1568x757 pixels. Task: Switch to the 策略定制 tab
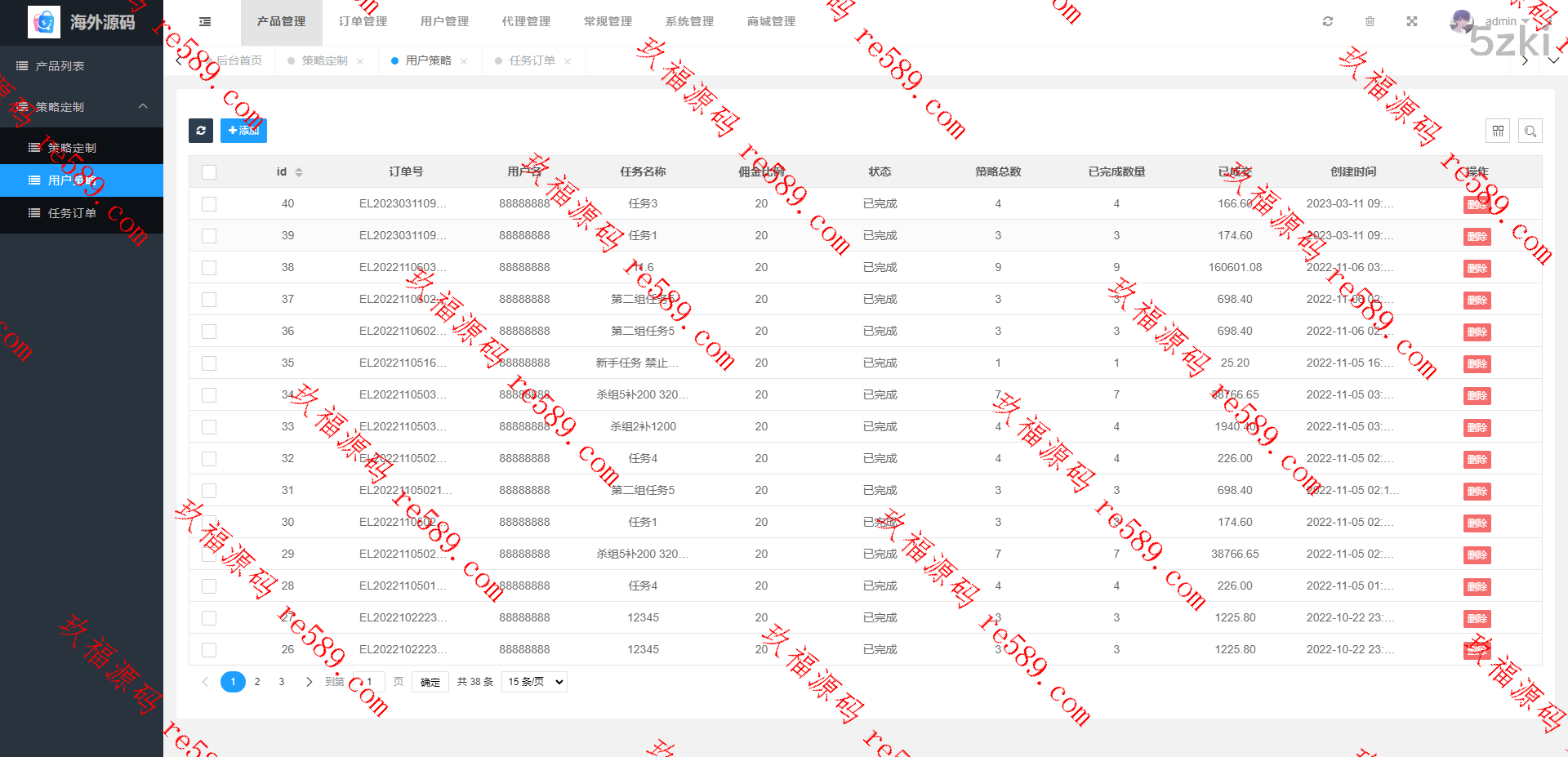pyautogui.click(x=324, y=61)
